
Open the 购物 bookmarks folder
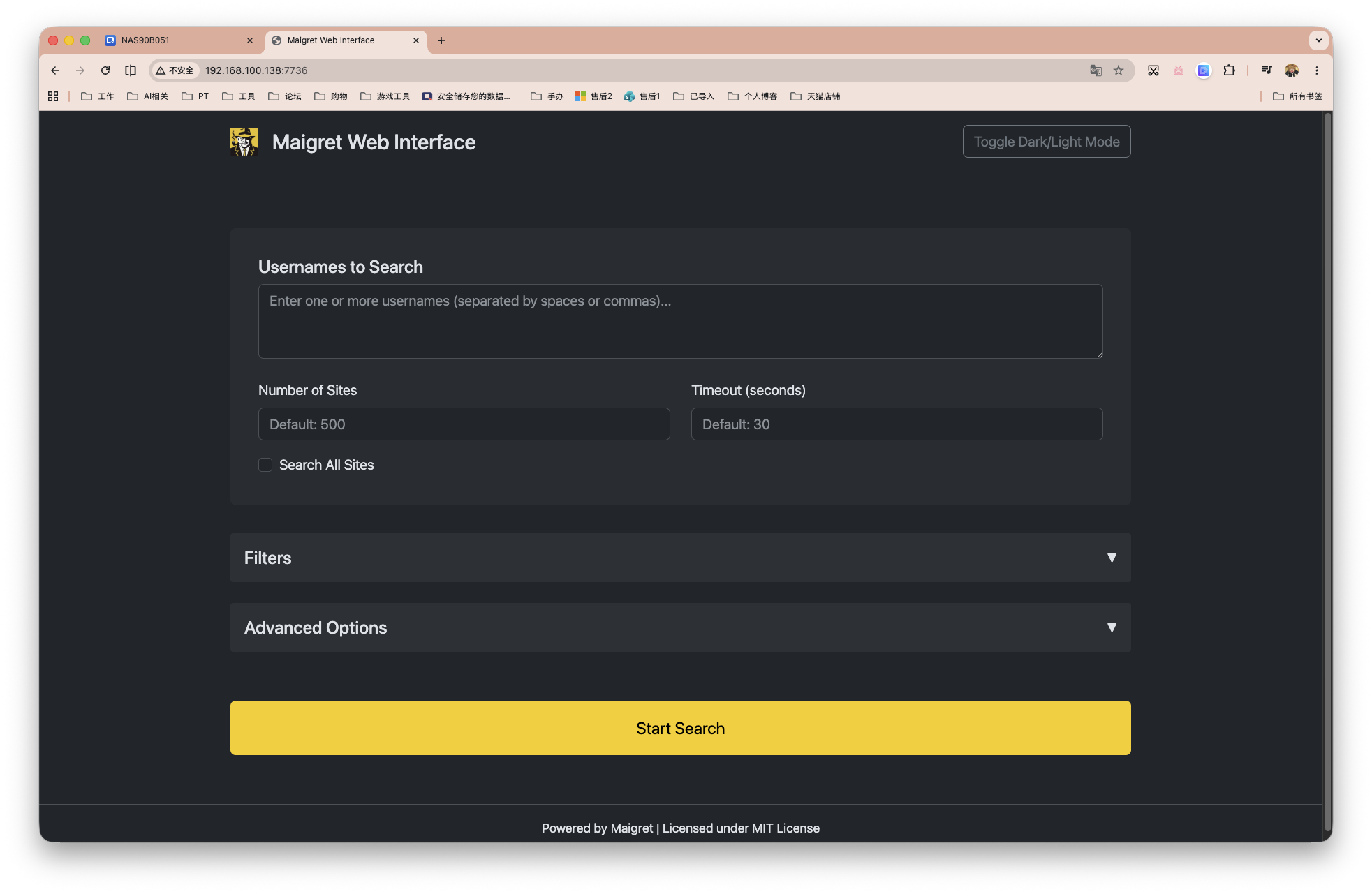[x=331, y=96]
